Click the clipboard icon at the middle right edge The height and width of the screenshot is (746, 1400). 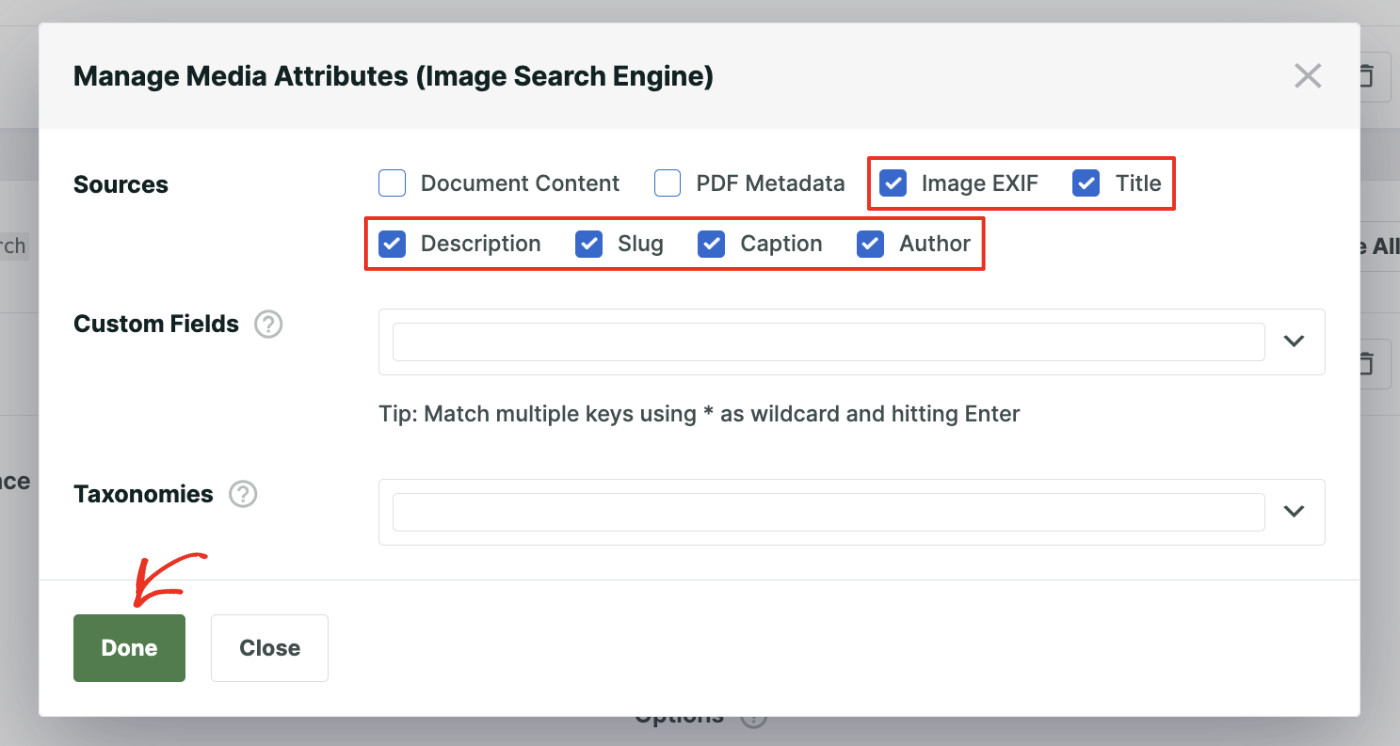point(1366,363)
